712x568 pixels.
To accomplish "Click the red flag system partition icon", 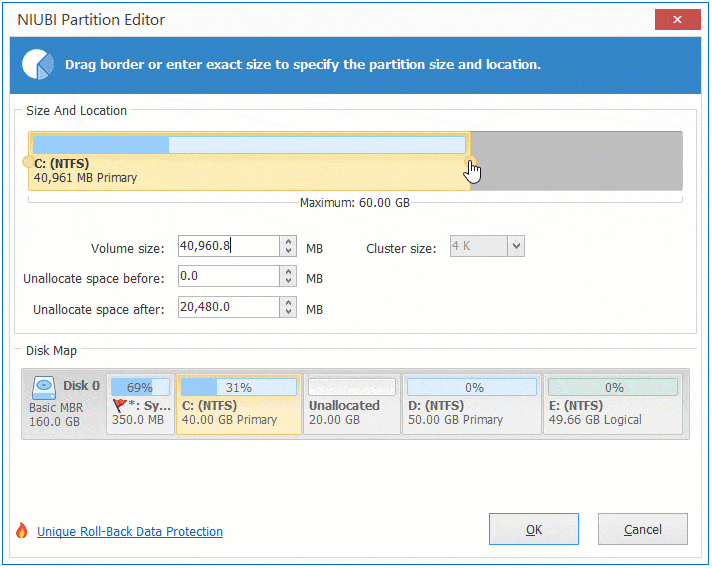I will point(121,406).
